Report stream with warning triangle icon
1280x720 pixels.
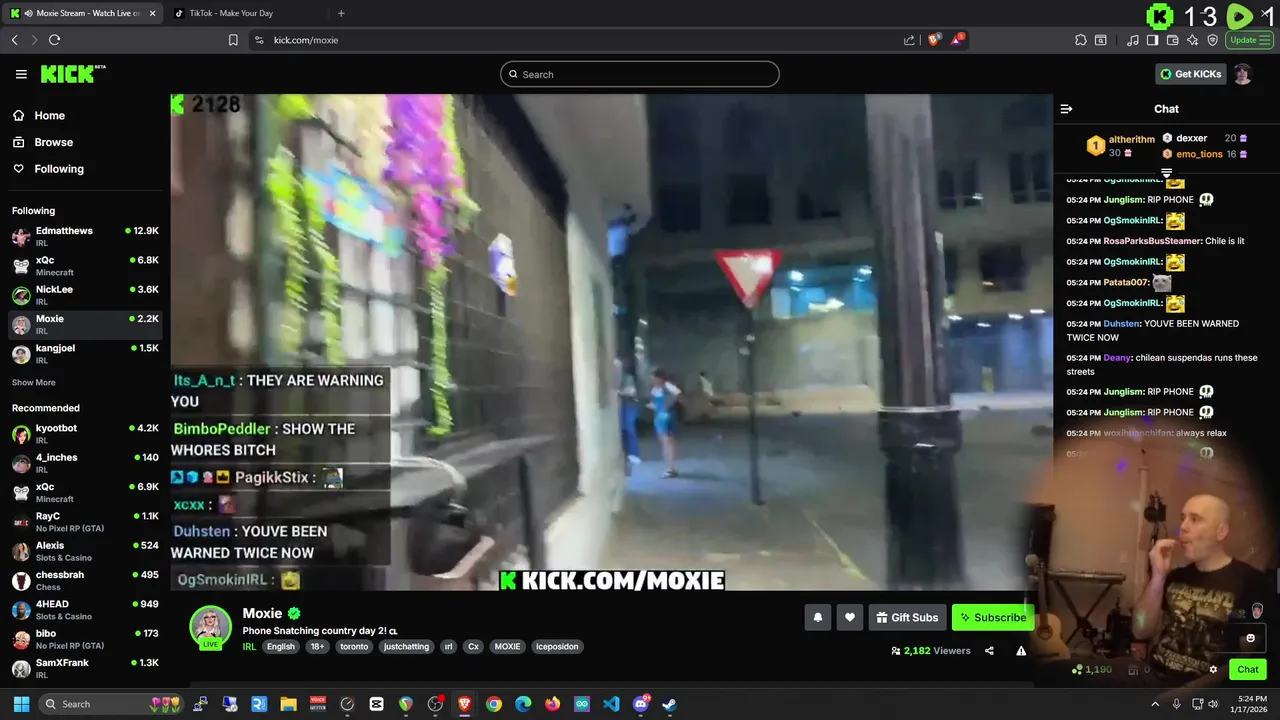[1021, 651]
